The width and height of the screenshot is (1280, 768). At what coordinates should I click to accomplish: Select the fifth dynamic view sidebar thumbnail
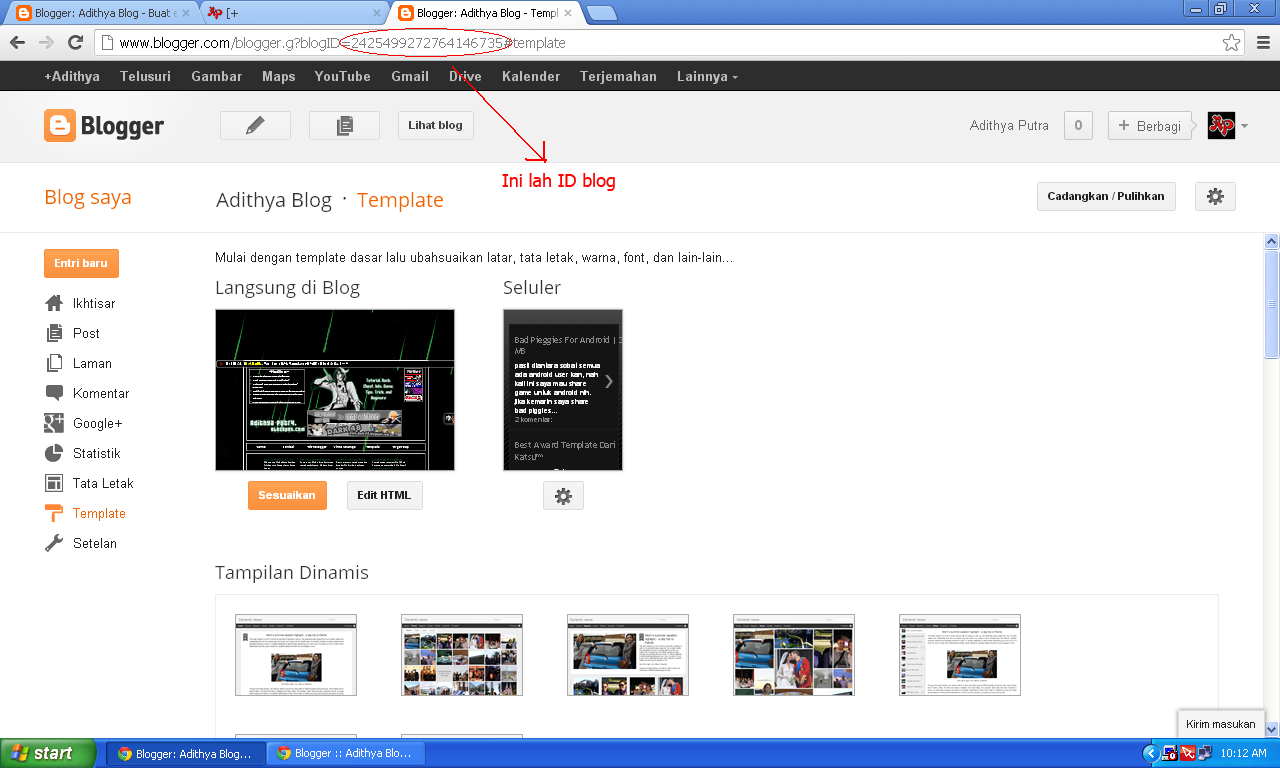click(x=960, y=655)
